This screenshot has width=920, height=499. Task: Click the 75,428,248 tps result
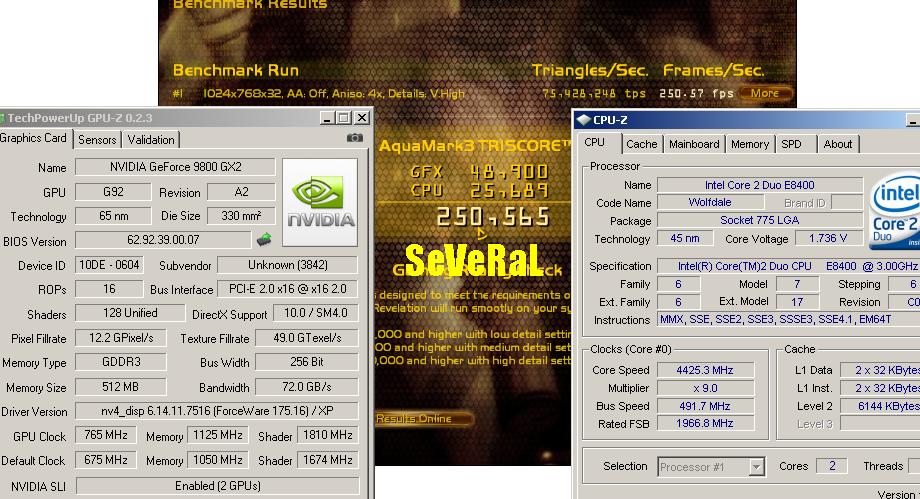tap(594, 93)
